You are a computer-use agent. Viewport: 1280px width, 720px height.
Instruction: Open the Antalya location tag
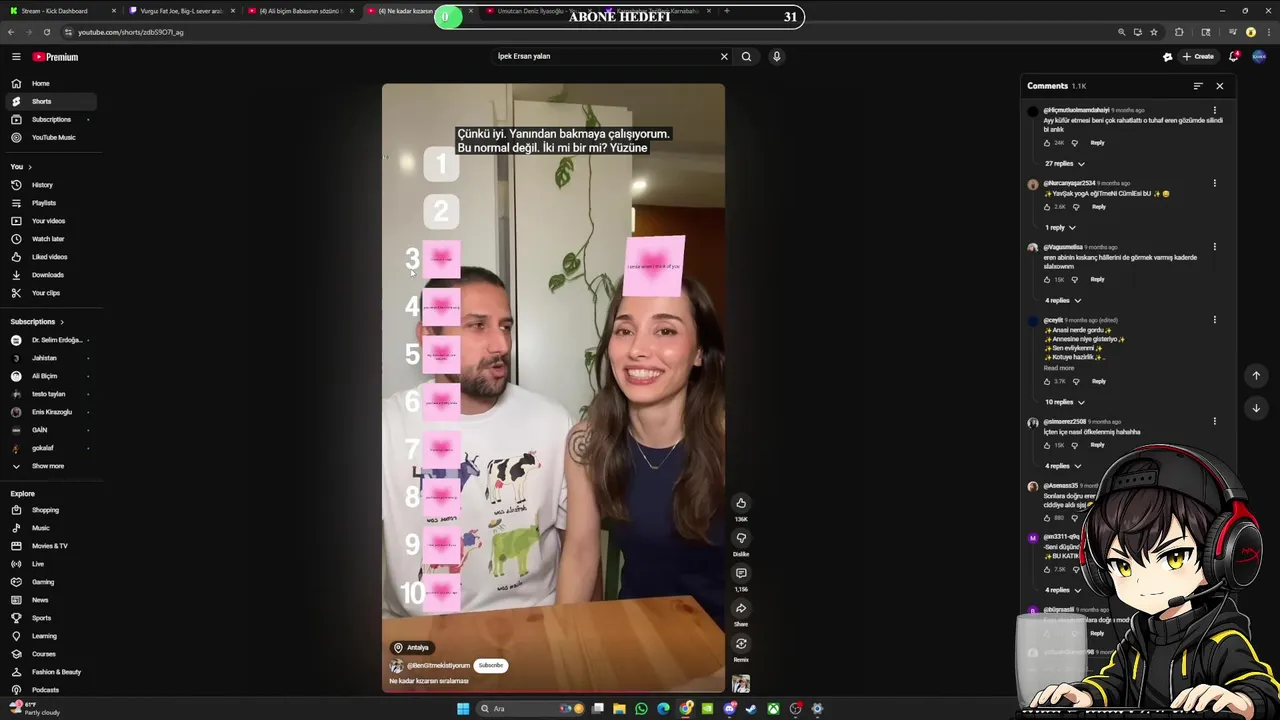point(412,647)
